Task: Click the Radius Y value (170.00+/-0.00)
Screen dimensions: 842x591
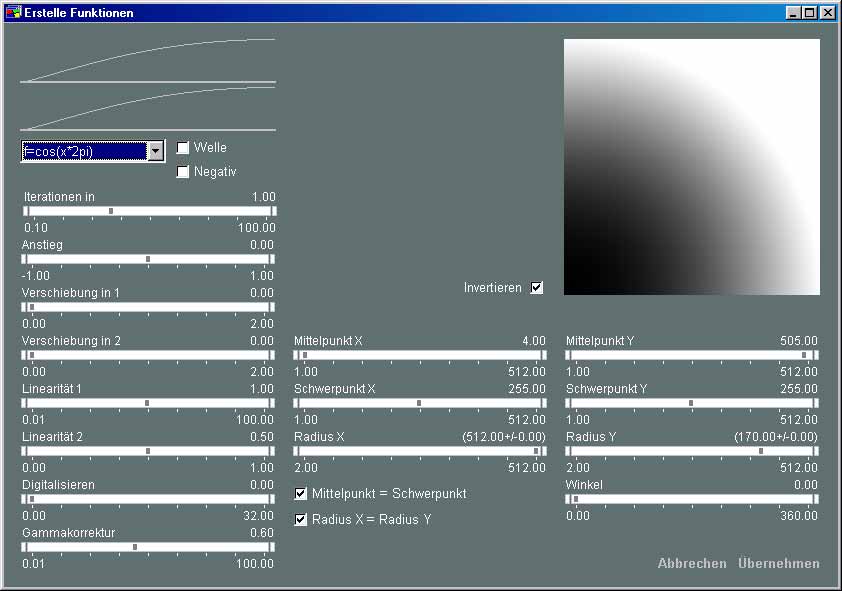Action: click(775, 437)
